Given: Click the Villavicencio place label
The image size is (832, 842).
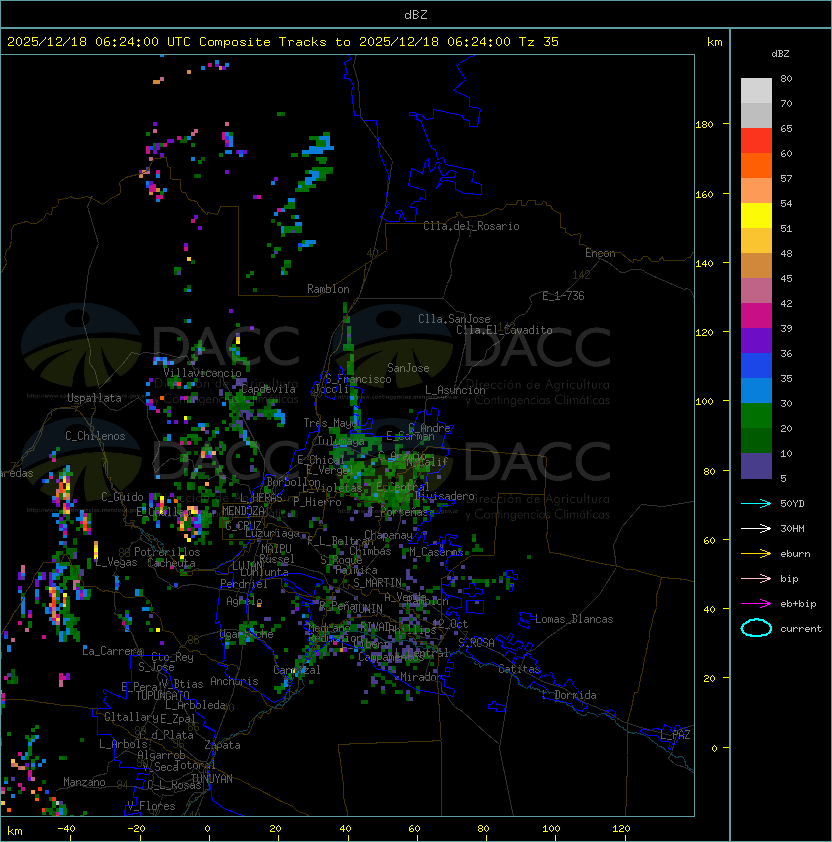Looking at the screenshot, I should point(202,373).
